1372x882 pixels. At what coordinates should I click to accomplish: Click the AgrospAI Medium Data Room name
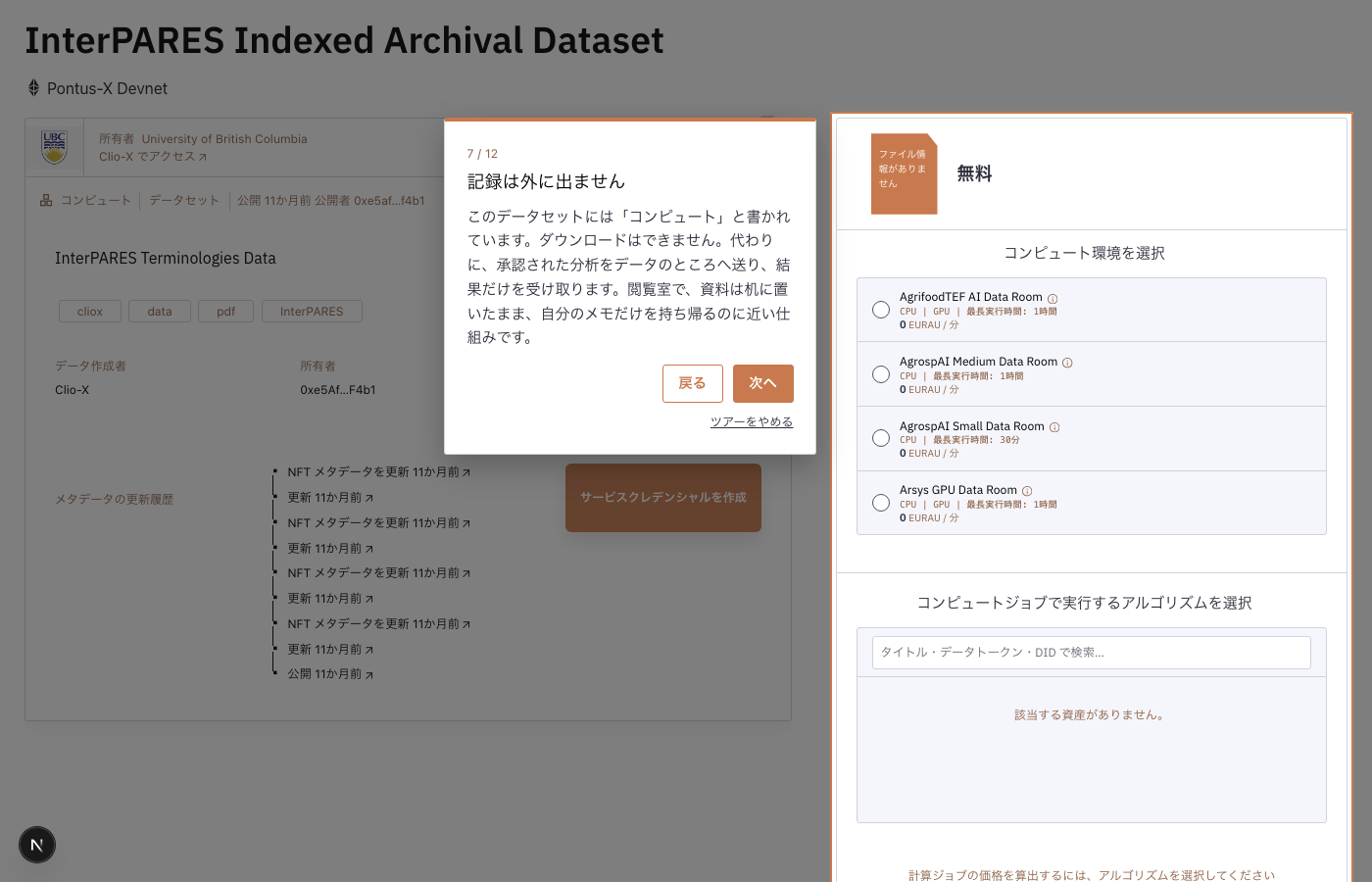pos(979,362)
